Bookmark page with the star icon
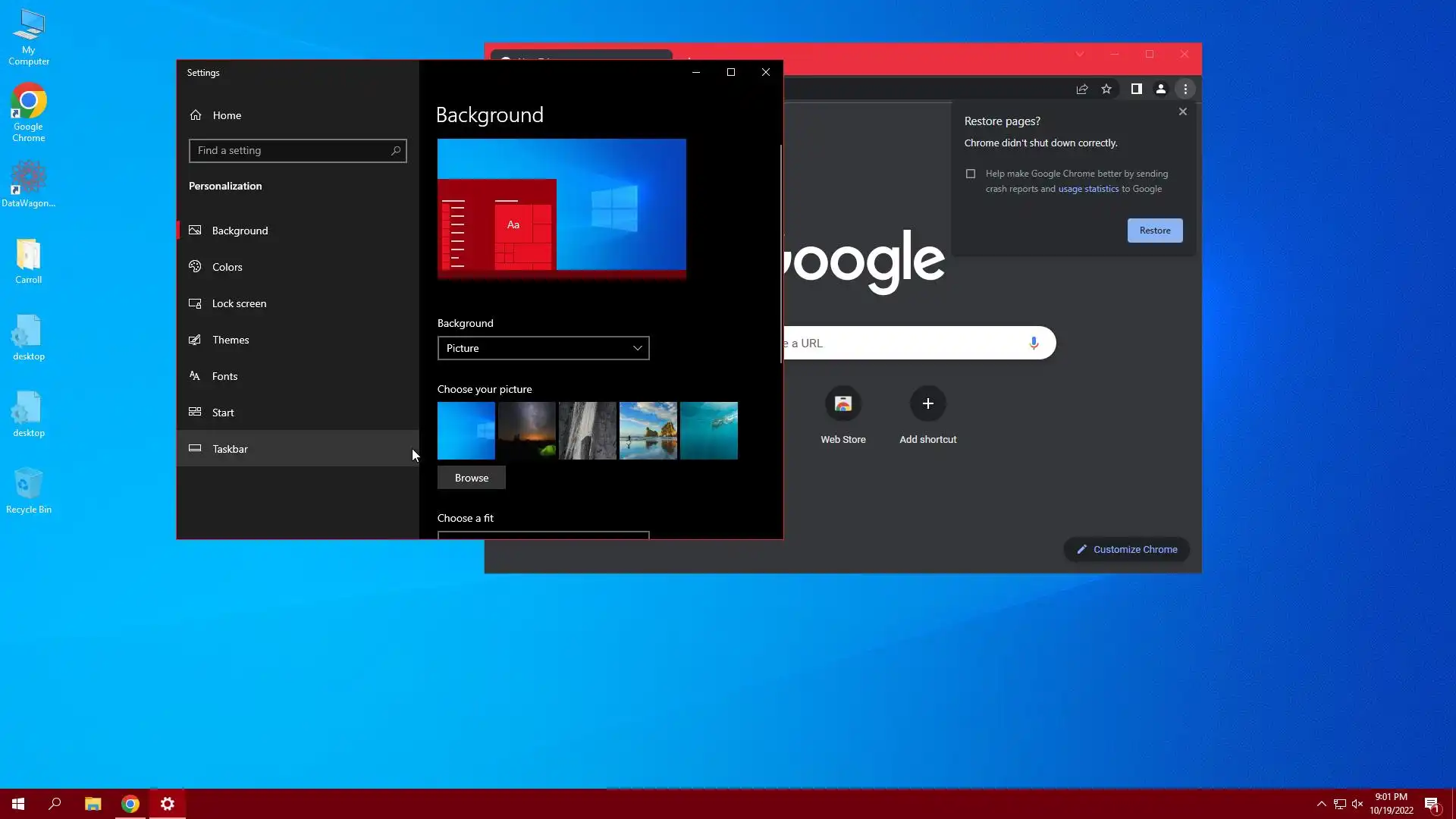The width and height of the screenshot is (1456, 819). pos(1106,89)
